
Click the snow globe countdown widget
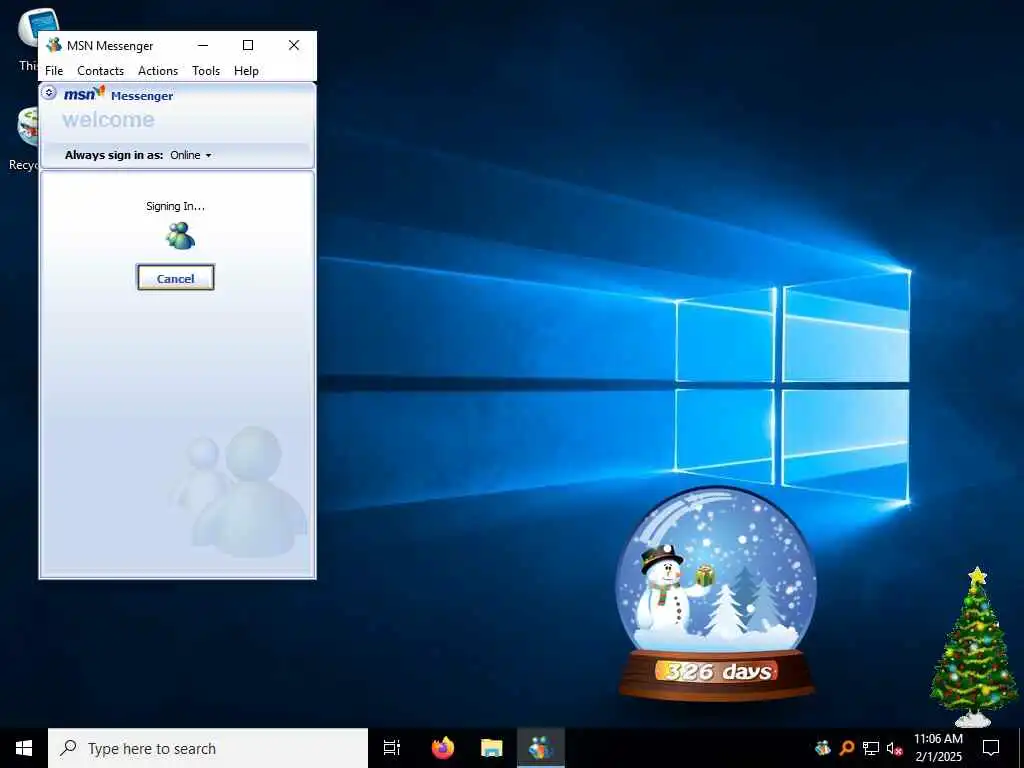(716, 594)
